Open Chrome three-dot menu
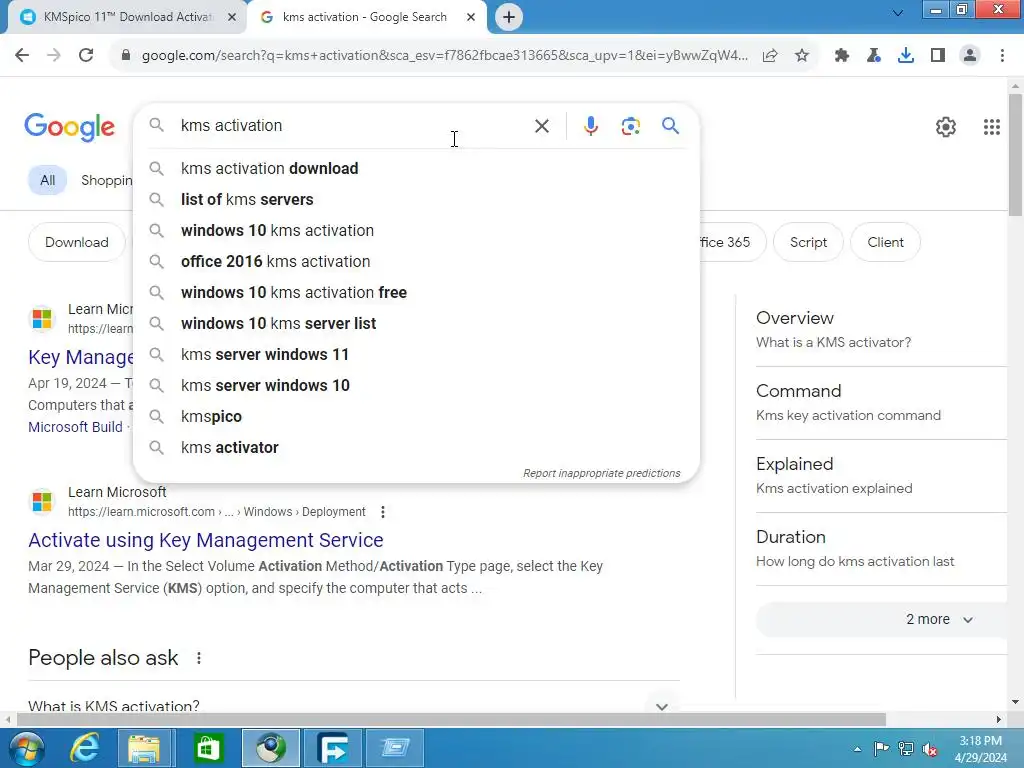 coord(1002,56)
